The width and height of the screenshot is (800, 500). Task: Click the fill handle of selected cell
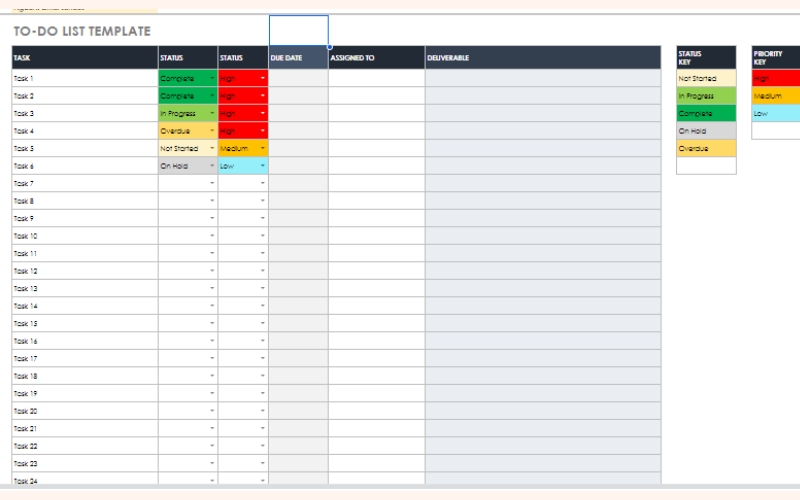click(x=330, y=47)
